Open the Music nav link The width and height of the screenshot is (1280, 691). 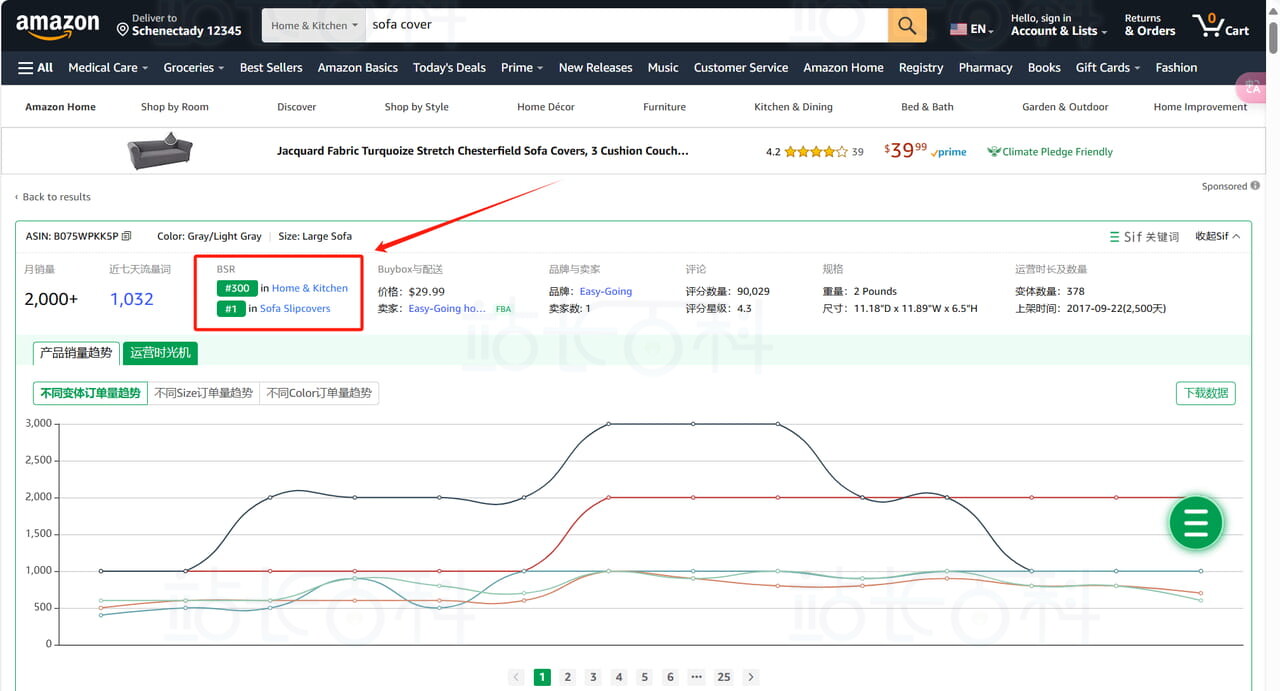pos(663,68)
